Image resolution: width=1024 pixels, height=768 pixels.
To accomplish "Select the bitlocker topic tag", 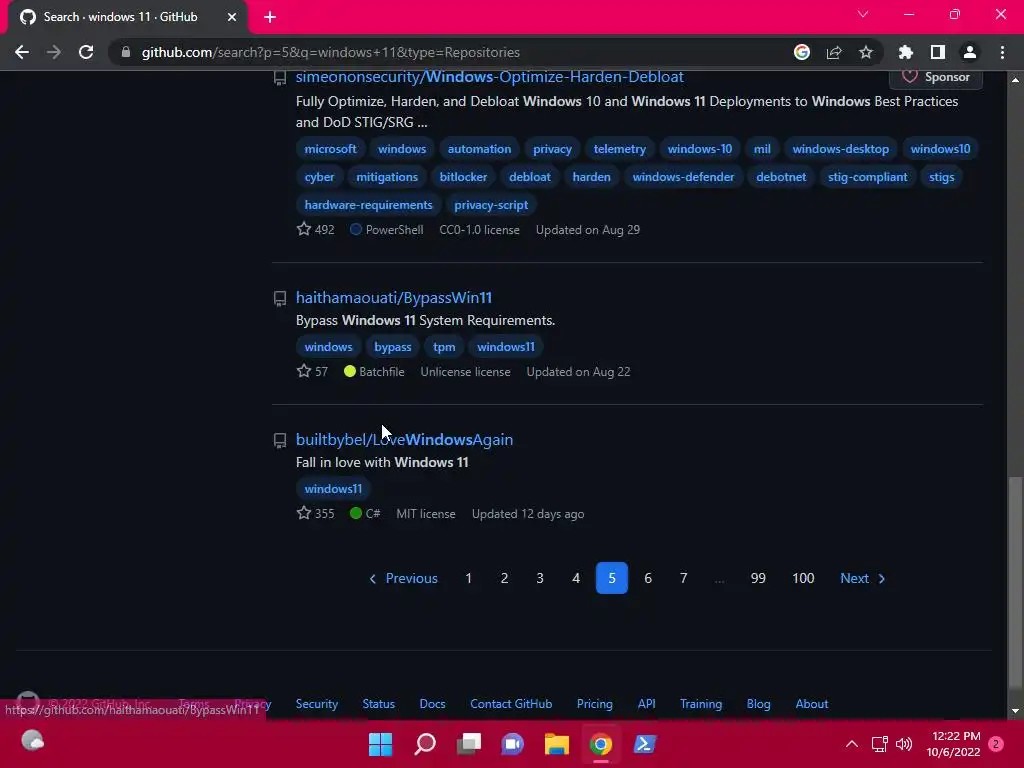I will [463, 177].
